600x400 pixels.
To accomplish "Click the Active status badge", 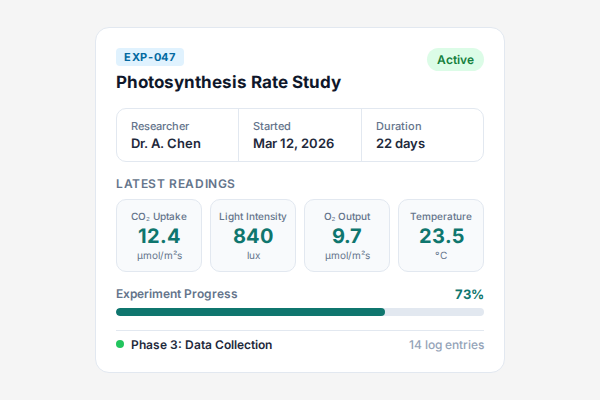I will click(x=455, y=60).
